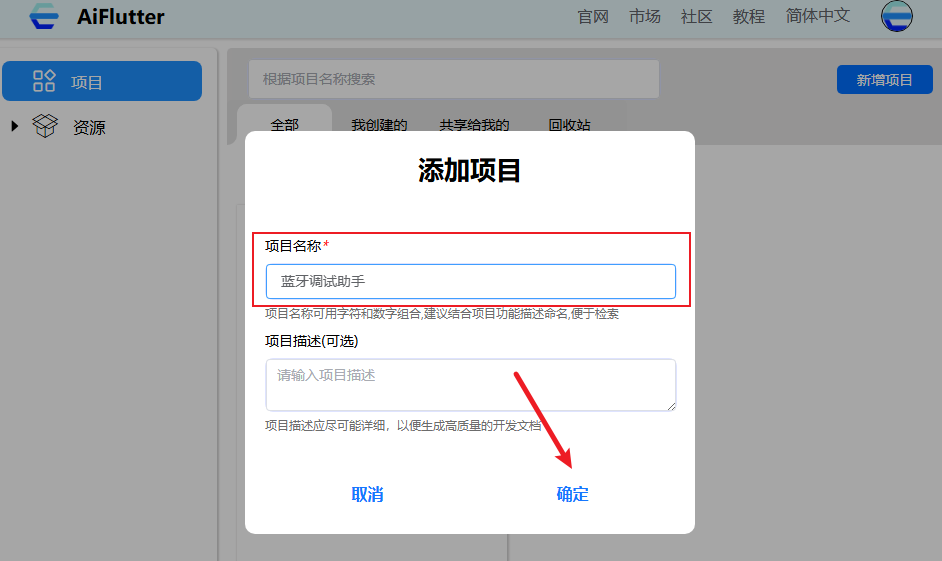Click the 项目名称 input containing 蓝牙调试助手
942x561 pixels.
(470, 281)
